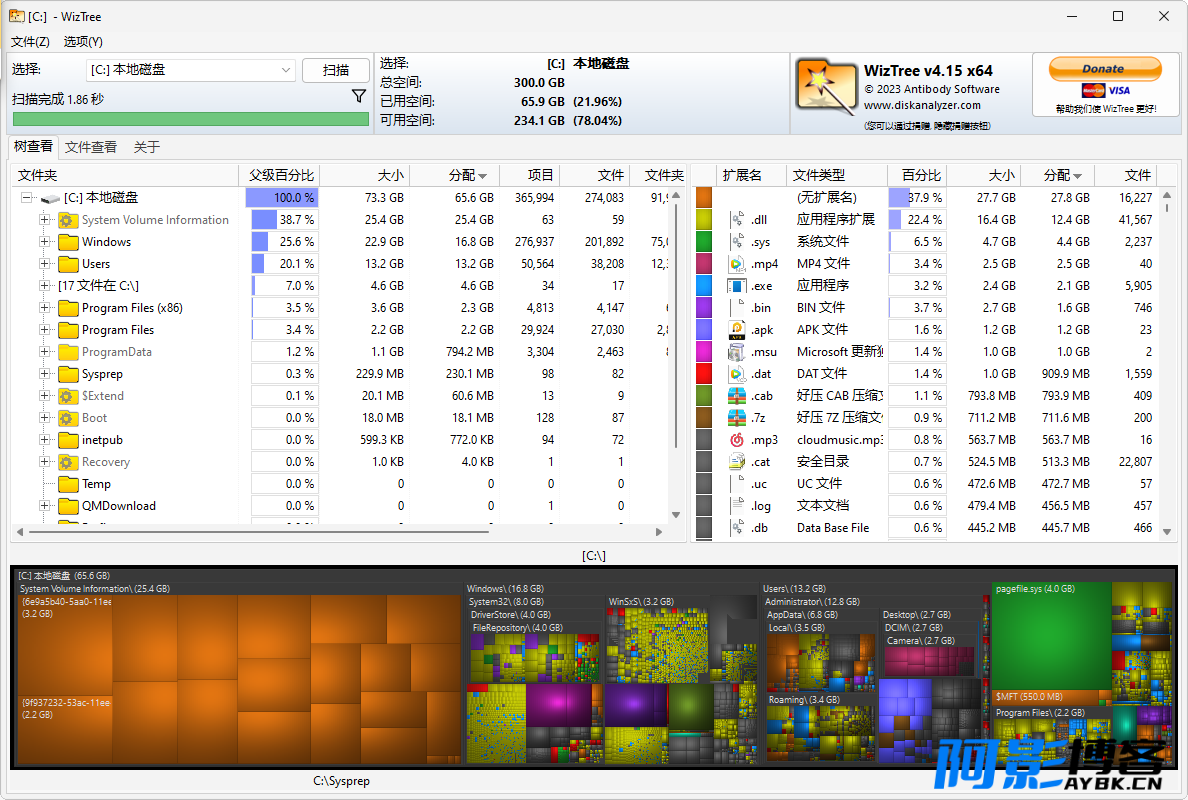This screenshot has height=800, width=1188.
Task: Click the .mp4 file type icon
Action: point(736,264)
